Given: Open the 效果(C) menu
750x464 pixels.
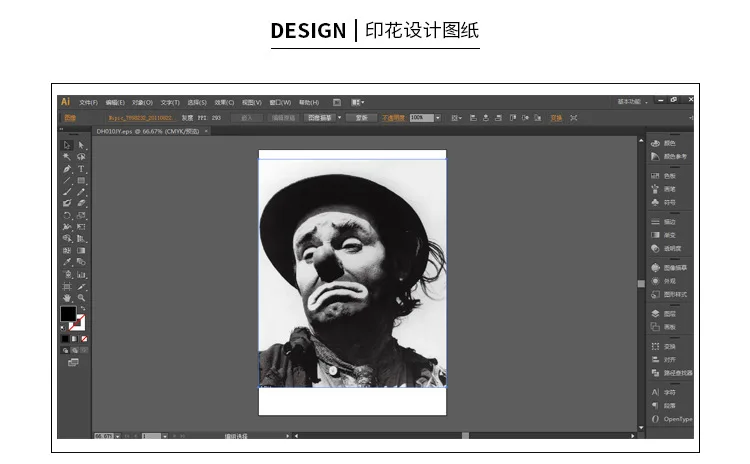Looking at the screenshot, I should click(x=224, y=102).
